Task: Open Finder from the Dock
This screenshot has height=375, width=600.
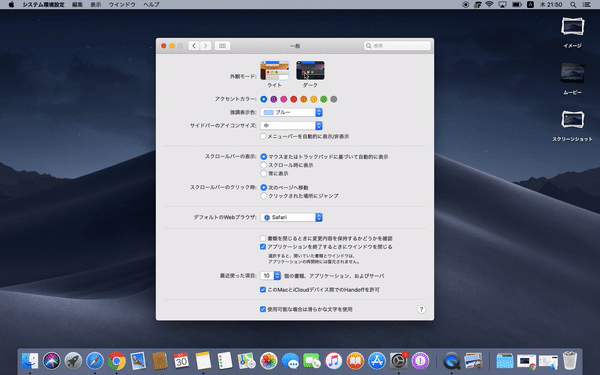Action: point(30,361)
